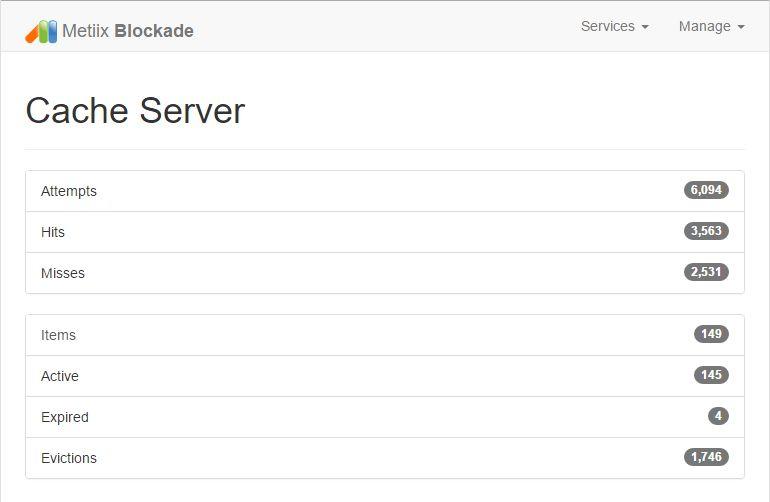Select the Attempts row

click(385, 191)
